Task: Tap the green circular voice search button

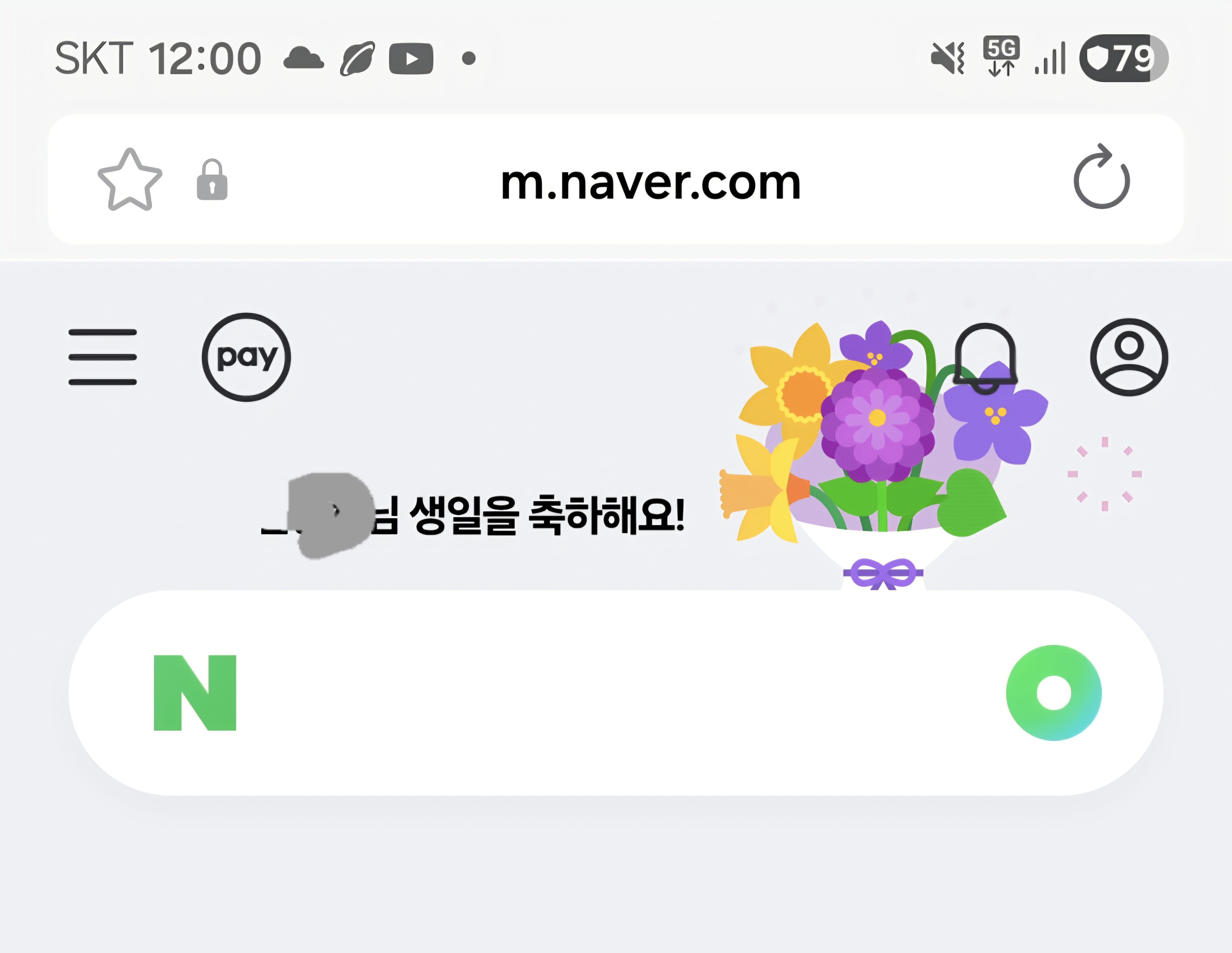Action: pyautogui.click(x=1054, y=693)
